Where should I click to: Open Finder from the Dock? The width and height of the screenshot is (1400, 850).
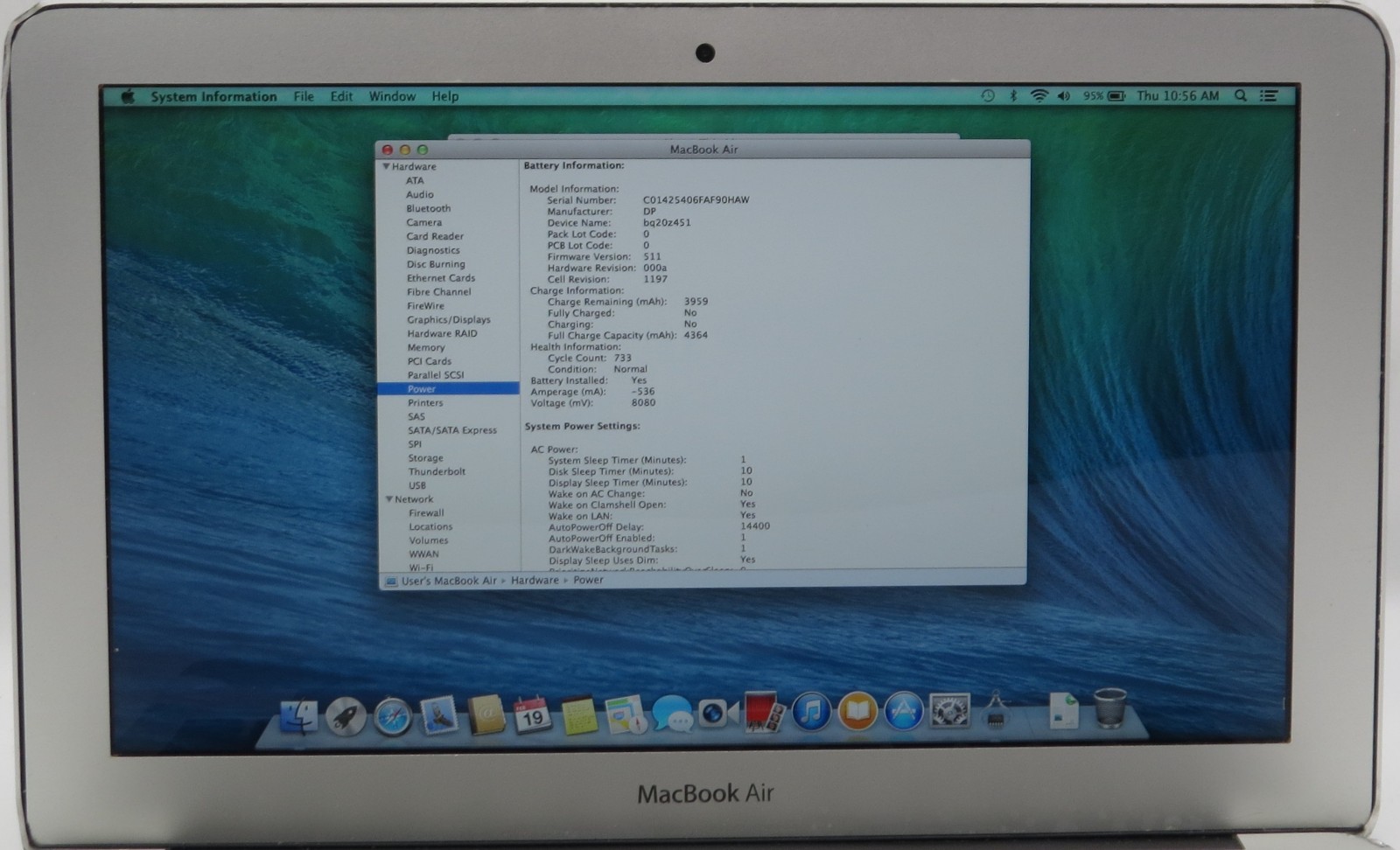pos(299,717)
